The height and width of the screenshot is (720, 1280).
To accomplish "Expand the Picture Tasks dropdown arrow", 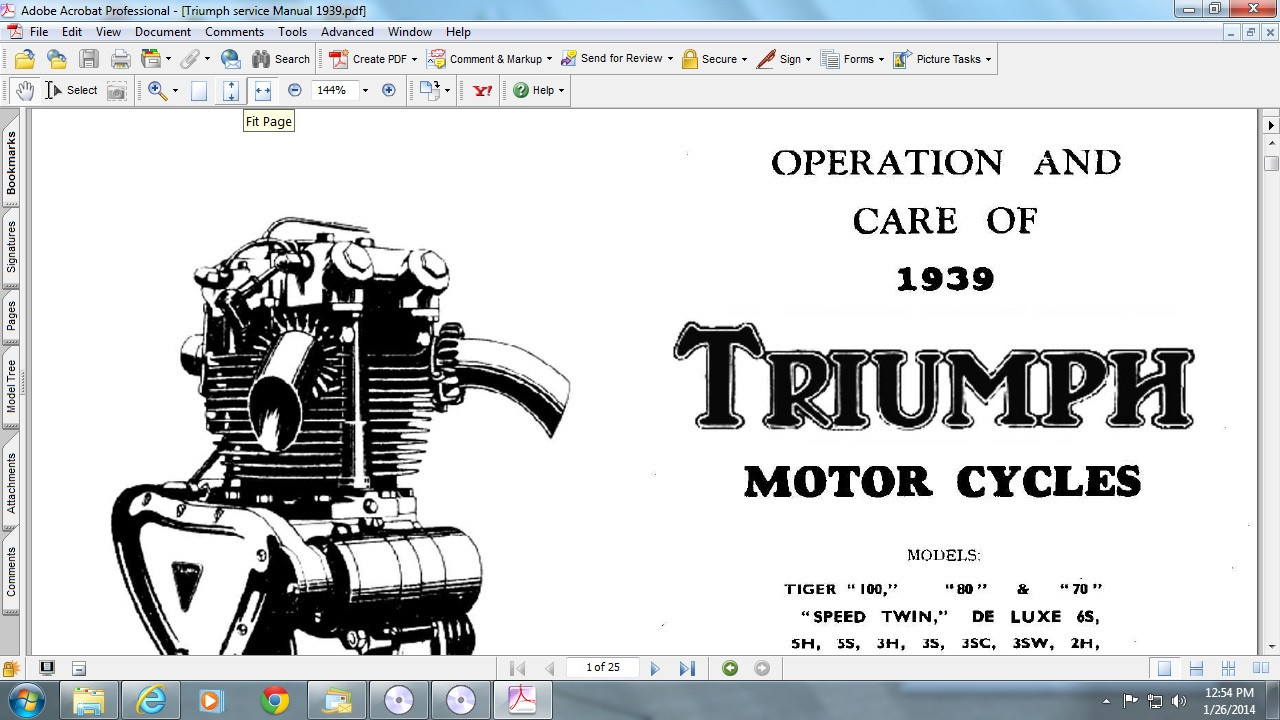I will coord(988,59).
